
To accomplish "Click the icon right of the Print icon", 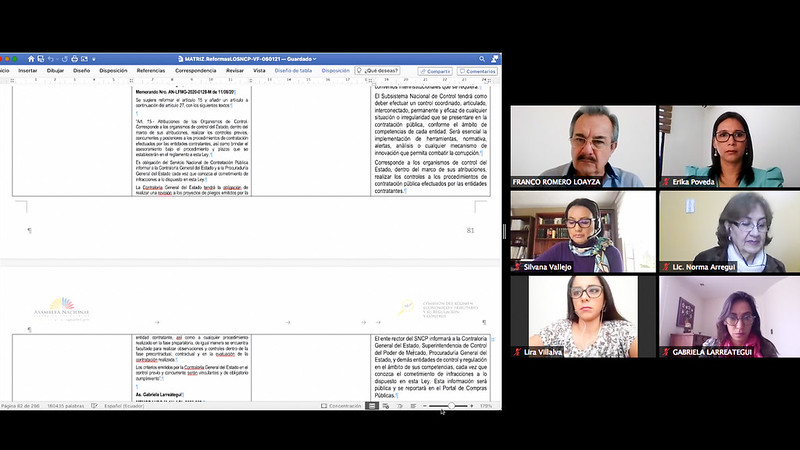I will (x=84, y=59).
